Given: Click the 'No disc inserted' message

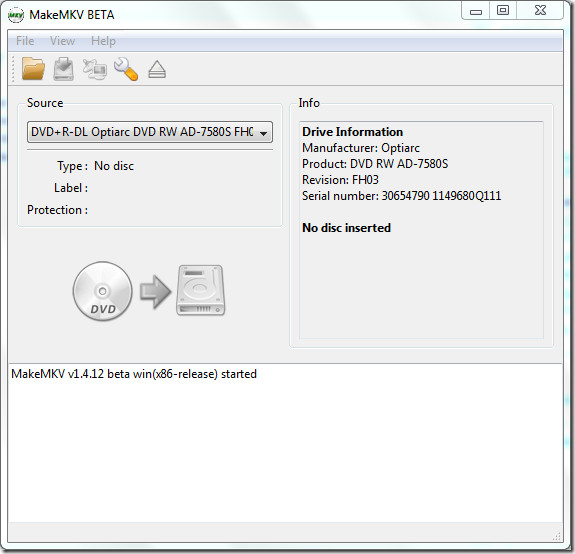Looking at the screenshot, I should coord(346,228).
